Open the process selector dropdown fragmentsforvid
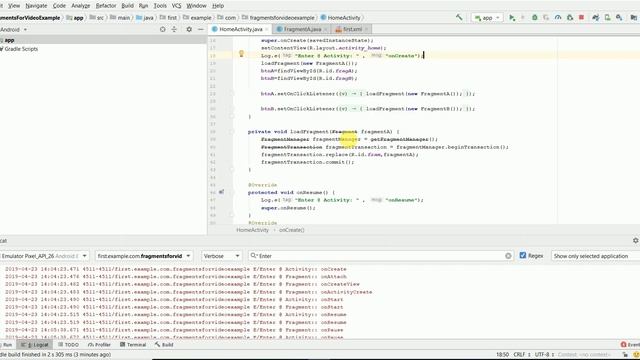The height and width of the screenshot is (360, 640). [144, 256]
